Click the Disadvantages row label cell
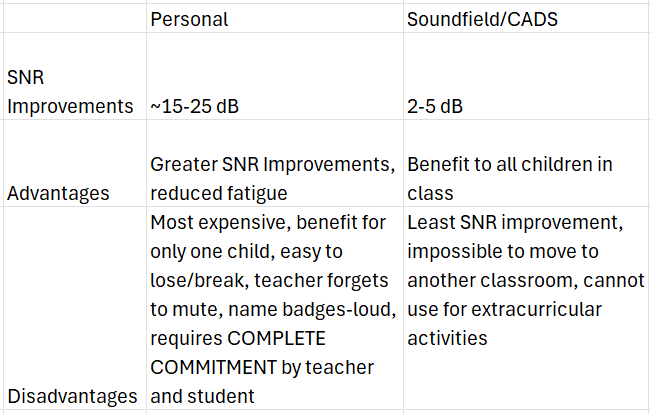Screen dimensions: 651x414 [75, 308]
